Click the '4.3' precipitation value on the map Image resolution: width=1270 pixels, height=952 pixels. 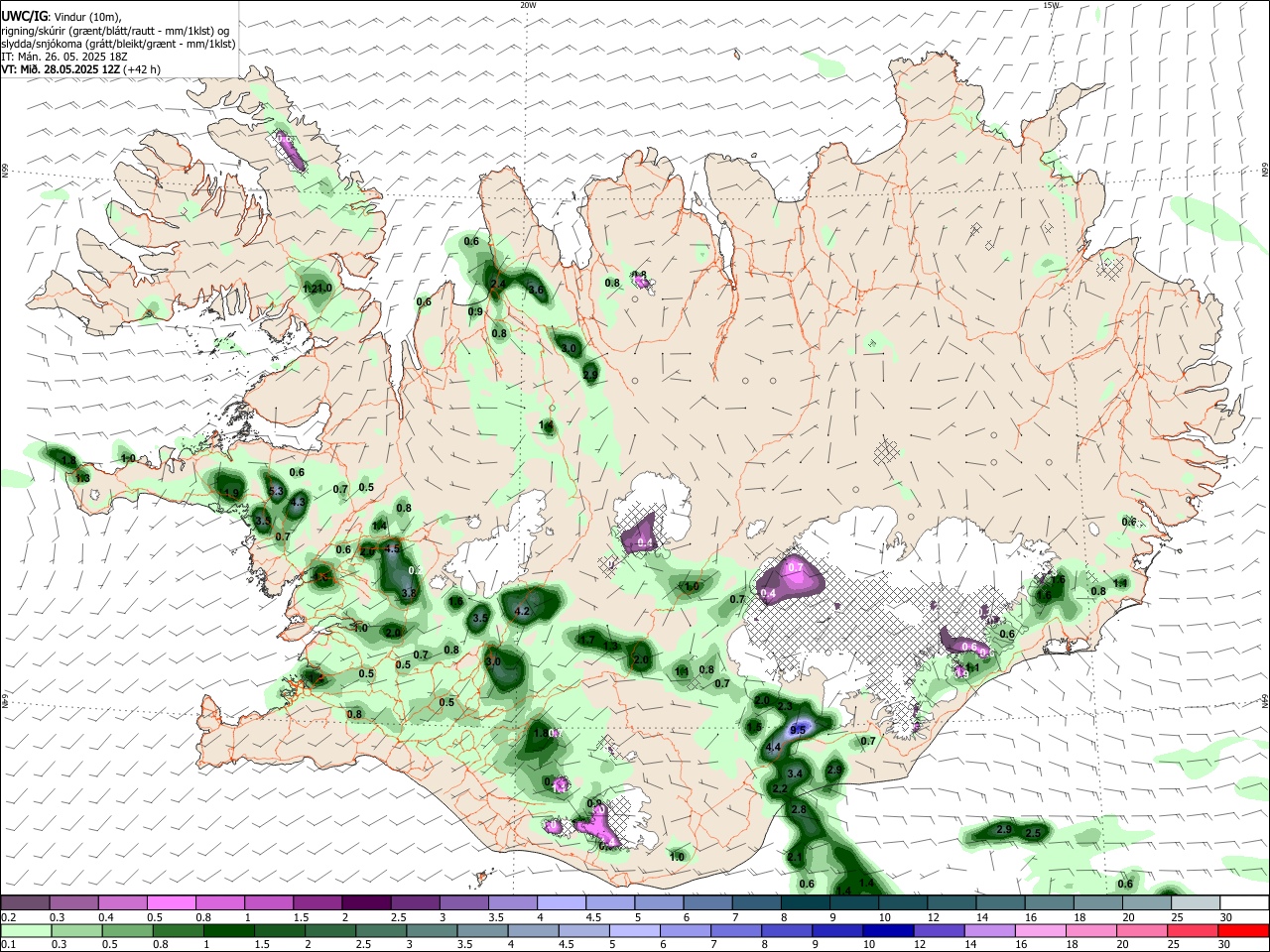click(298, 503)
